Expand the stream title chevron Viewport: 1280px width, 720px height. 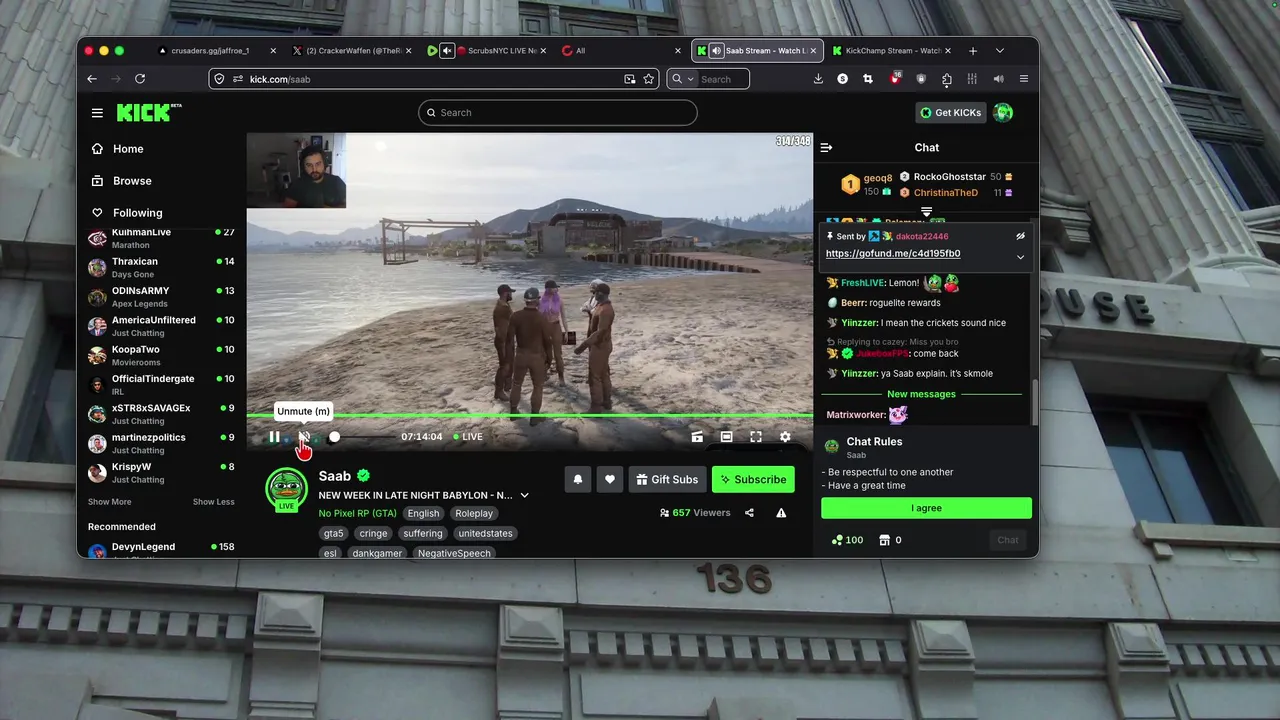[x=524, y=495]
